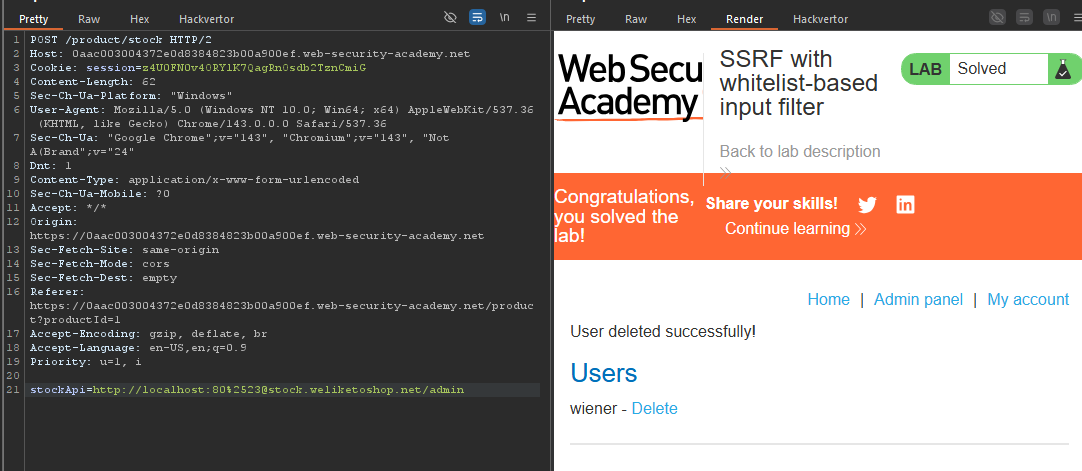Click the 'SSRF with whitelist-based input filter' title
1082x471 pixels.
point(798,83)
